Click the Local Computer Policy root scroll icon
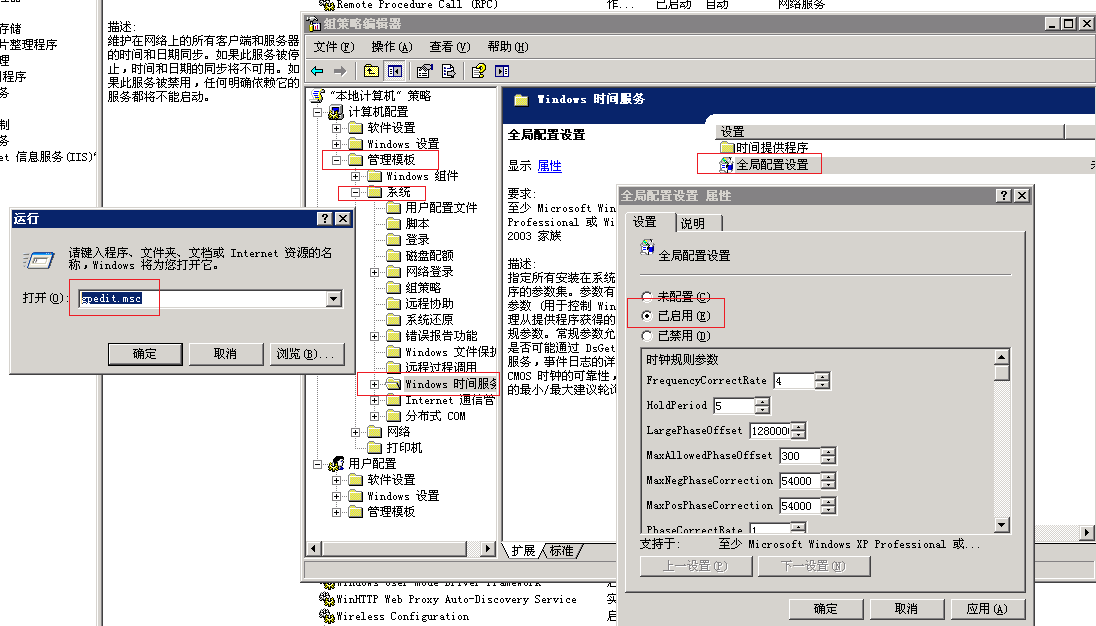This screenshot has height=626, width=1096. point(319,96)
